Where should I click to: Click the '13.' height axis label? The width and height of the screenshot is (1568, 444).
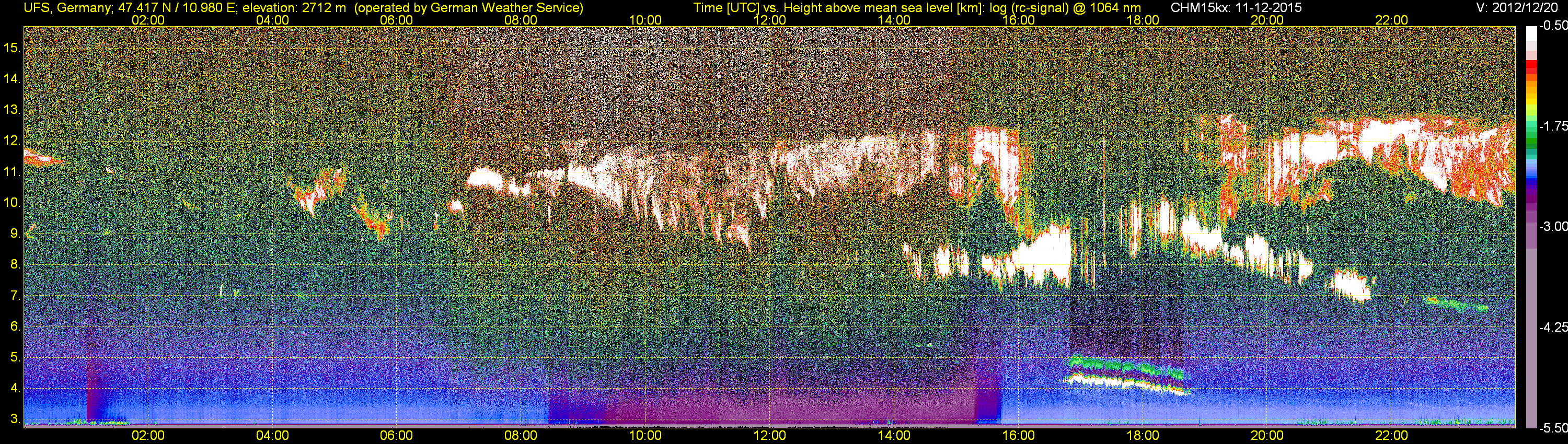click(x=11, y=110)
